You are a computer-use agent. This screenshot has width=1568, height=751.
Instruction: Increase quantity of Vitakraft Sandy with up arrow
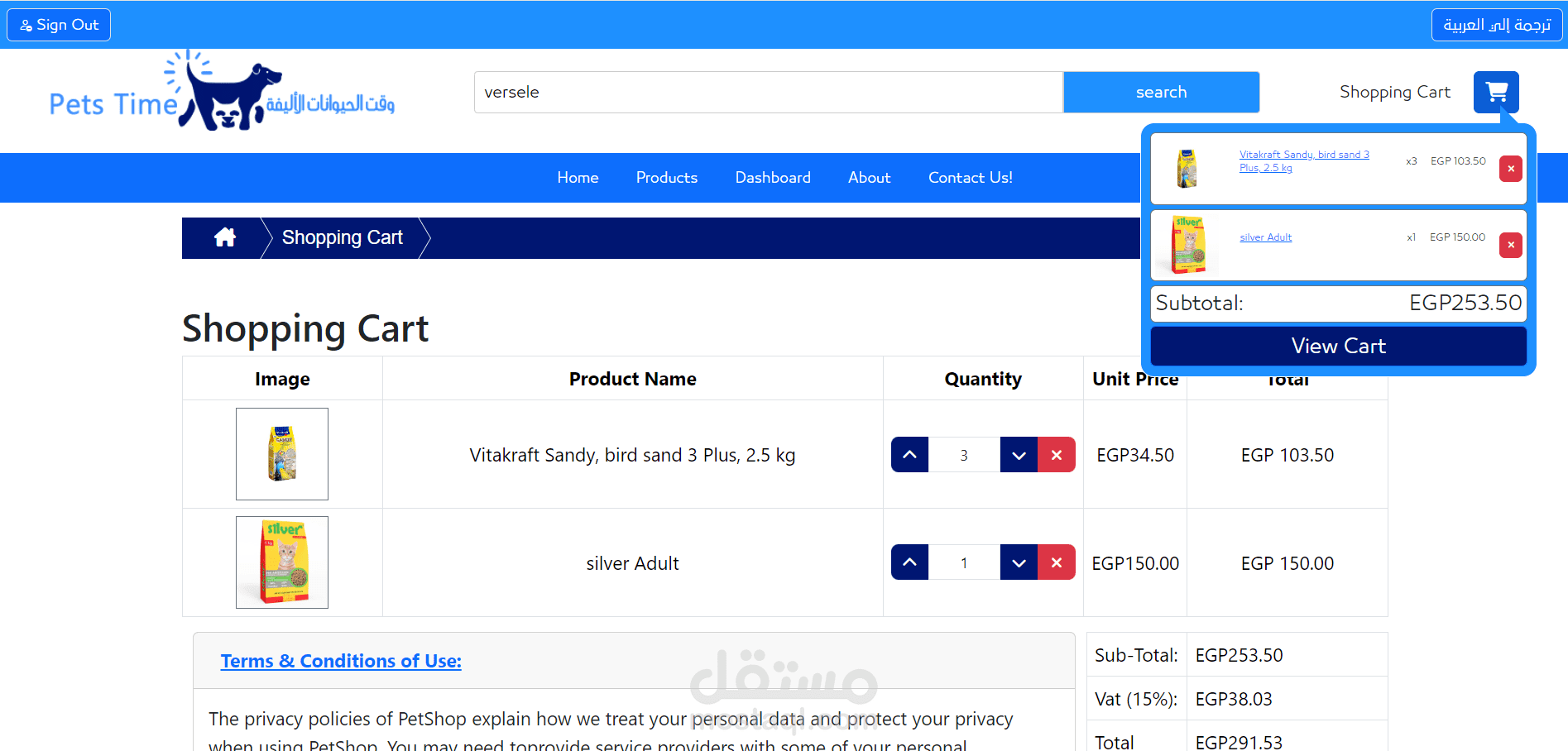[909, 455]
